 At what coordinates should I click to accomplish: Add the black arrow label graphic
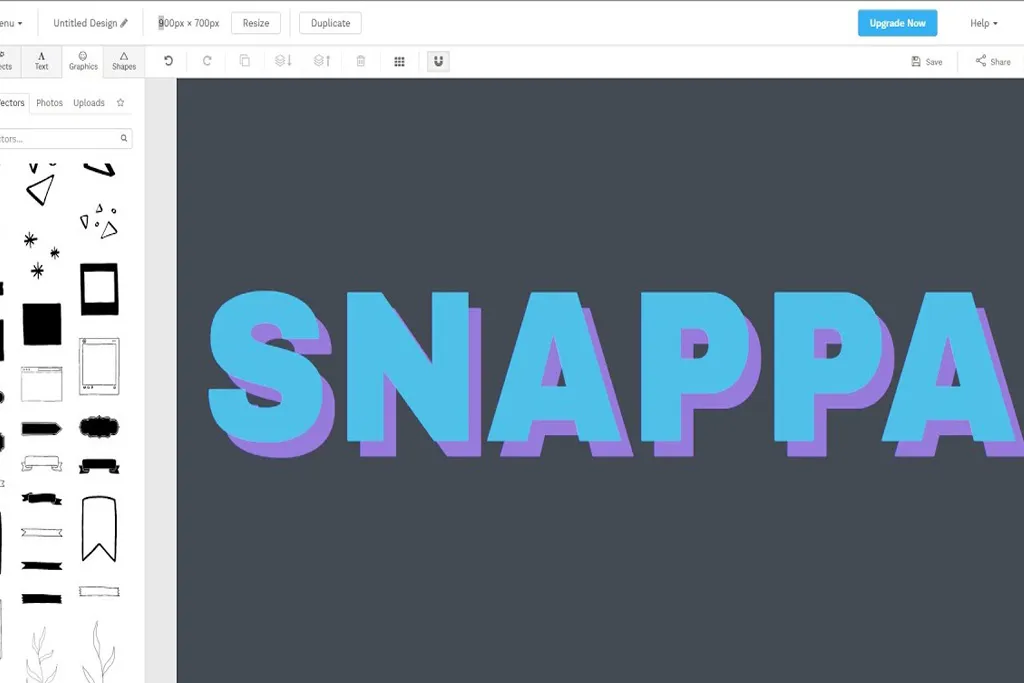pos(42,429)
